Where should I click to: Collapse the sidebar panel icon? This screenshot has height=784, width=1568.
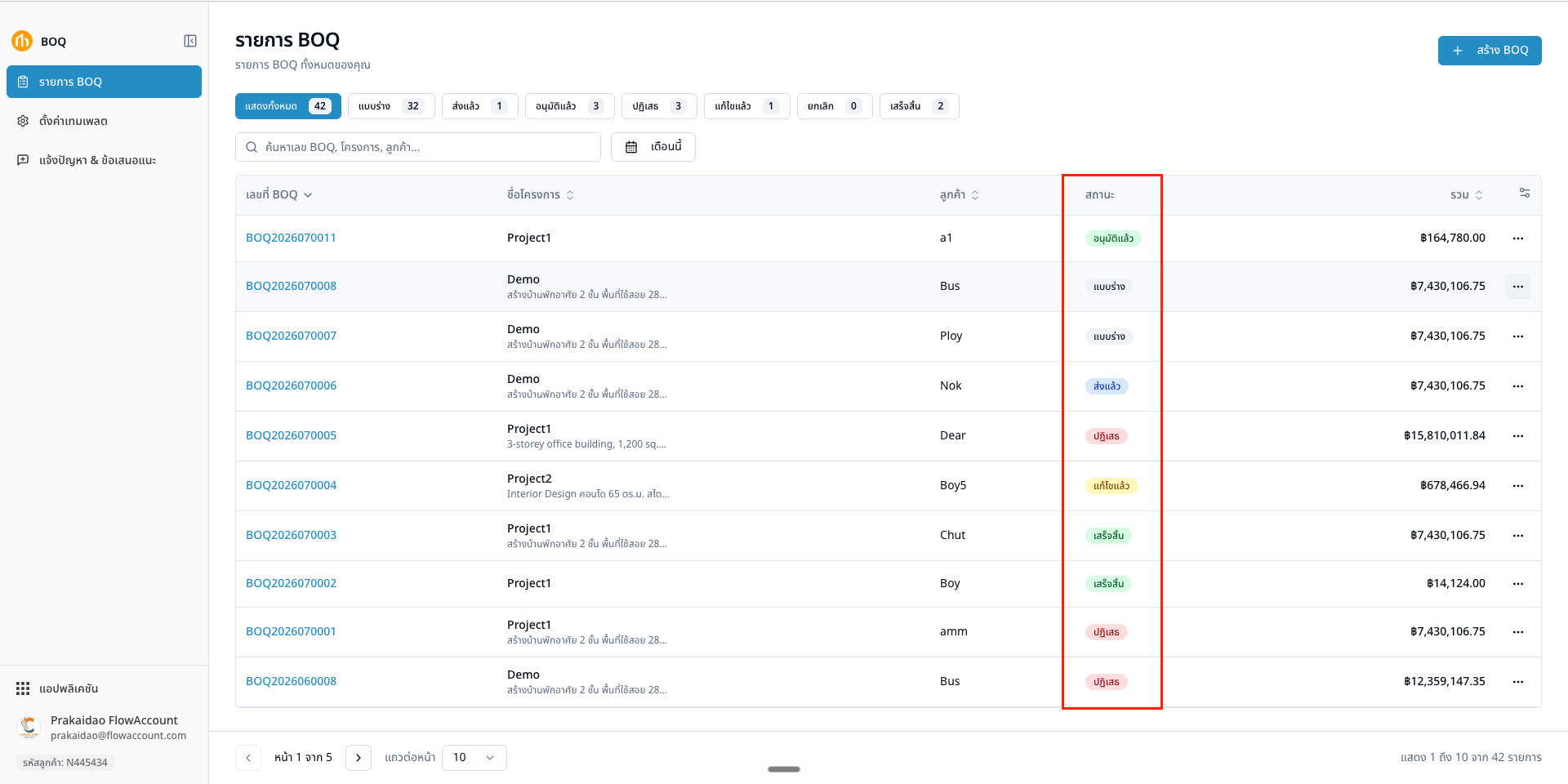point(190,41)
